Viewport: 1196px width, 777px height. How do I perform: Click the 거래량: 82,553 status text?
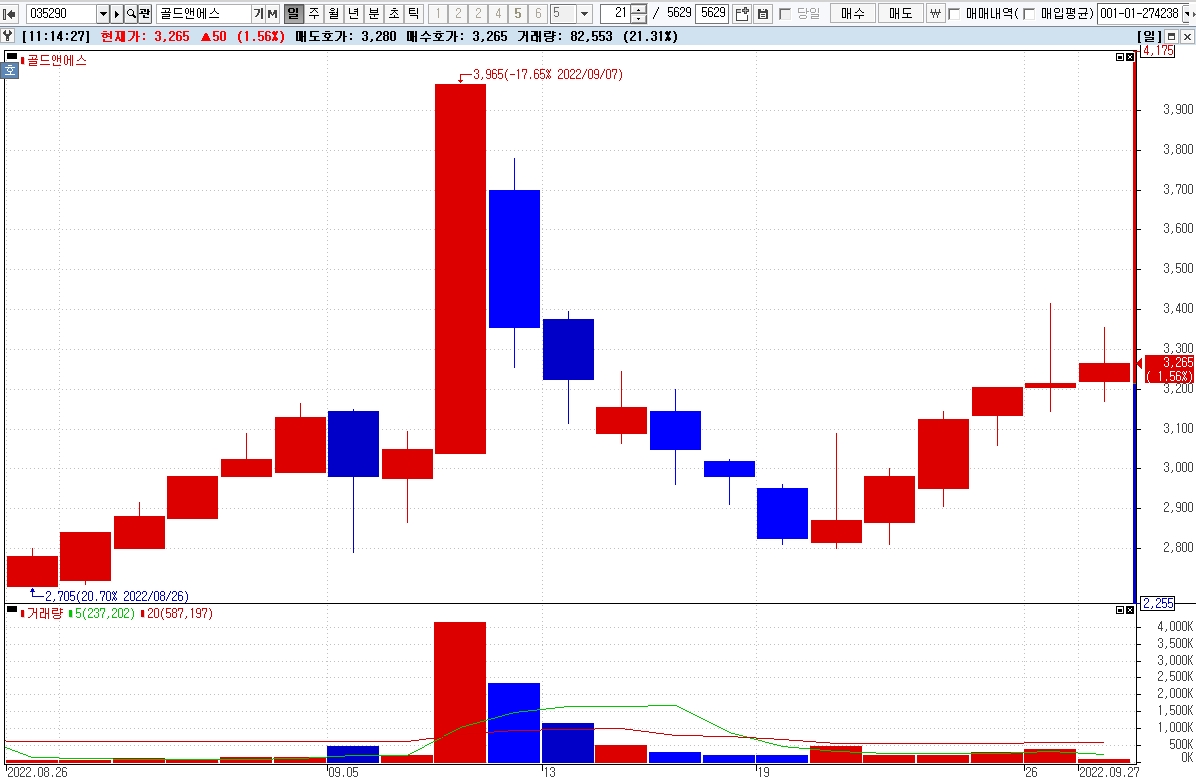(564, 36)
